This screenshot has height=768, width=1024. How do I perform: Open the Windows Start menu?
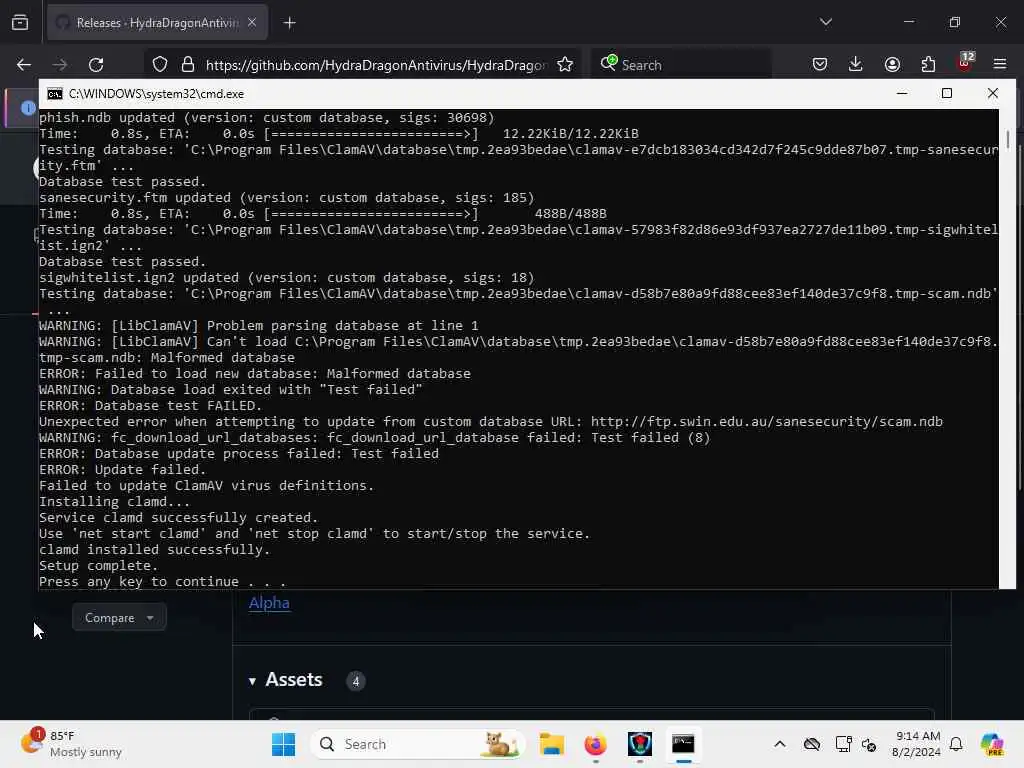(283, 744)
